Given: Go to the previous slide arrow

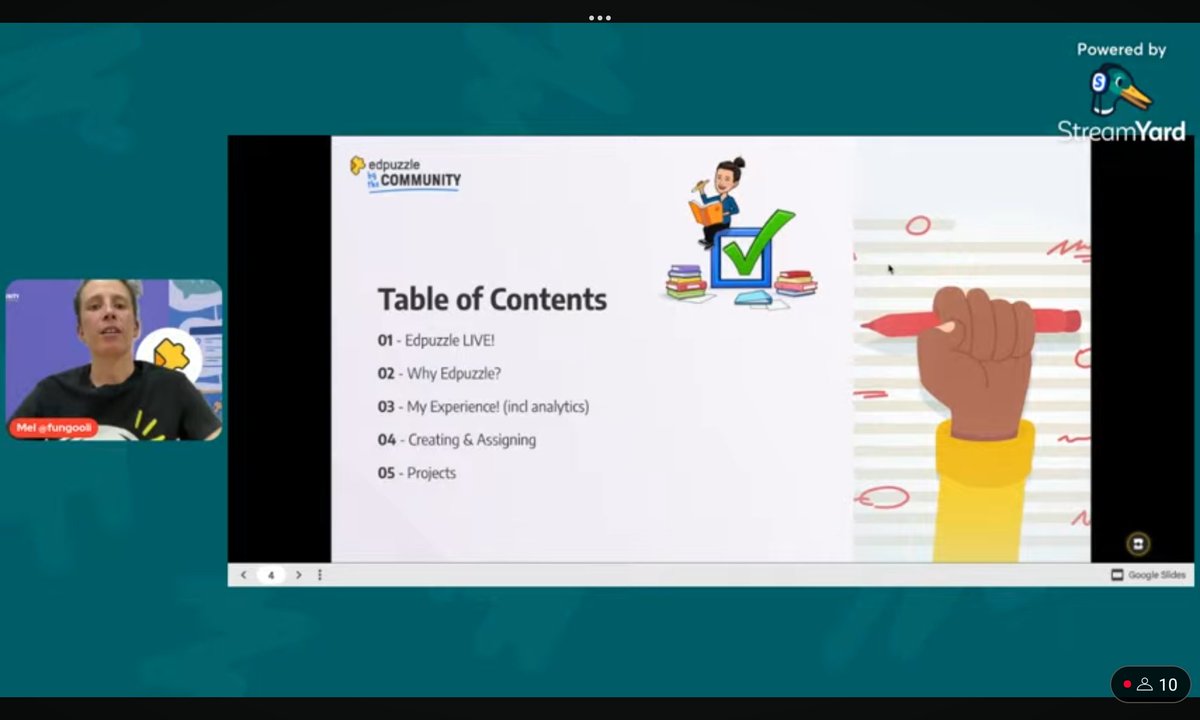Looking at the screenshot, I should [x=243, y=575].
